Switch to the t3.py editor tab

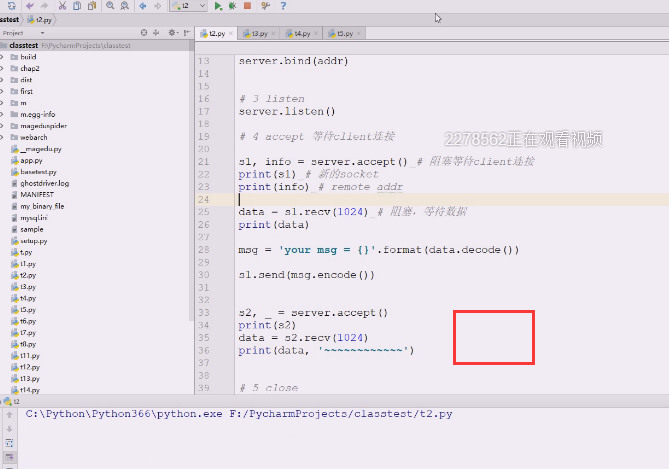pyautogui.click(x=259, y=33)
